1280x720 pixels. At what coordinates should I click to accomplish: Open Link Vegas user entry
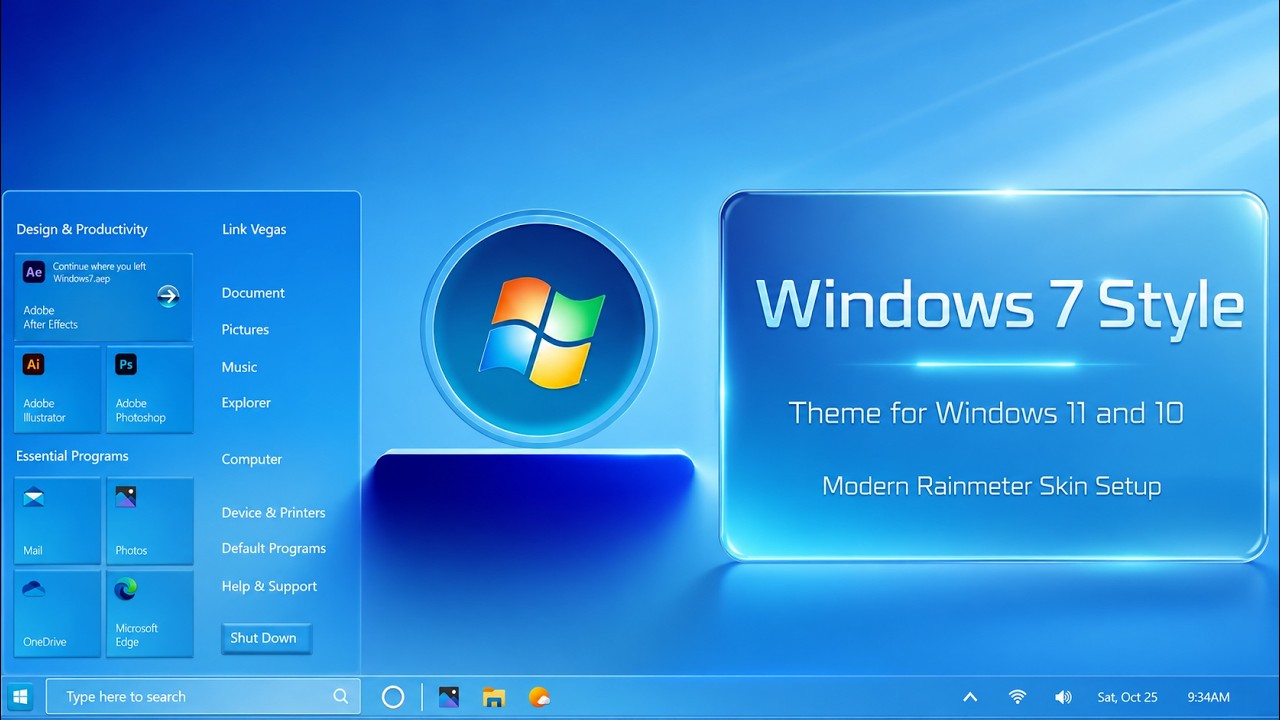tap(254, 229)
